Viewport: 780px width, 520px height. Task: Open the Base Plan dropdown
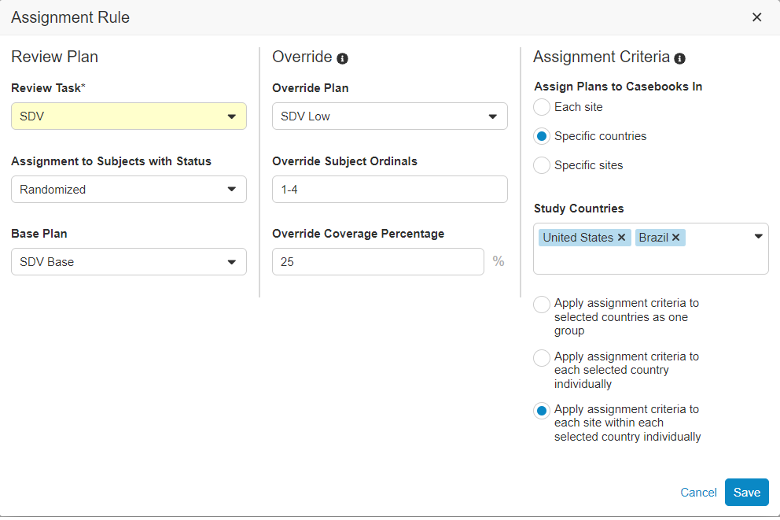[x=129, y=262]
